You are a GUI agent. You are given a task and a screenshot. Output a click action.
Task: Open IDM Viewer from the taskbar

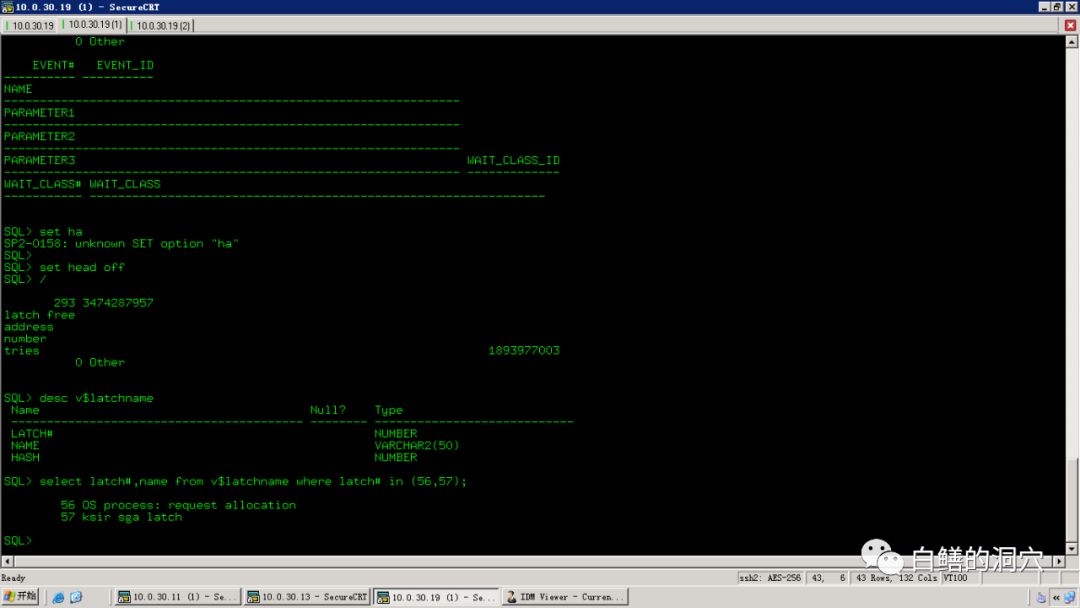tap(565, 597)
